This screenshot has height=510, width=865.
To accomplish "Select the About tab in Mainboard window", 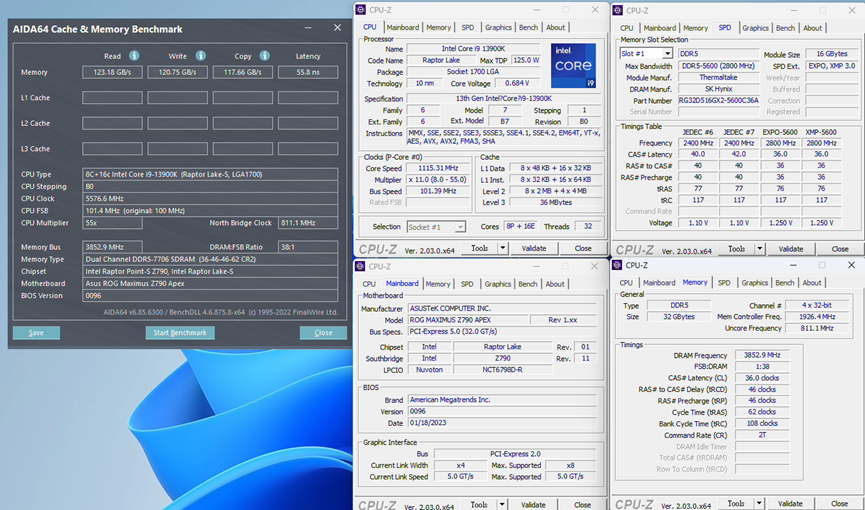I will (555, 284).
